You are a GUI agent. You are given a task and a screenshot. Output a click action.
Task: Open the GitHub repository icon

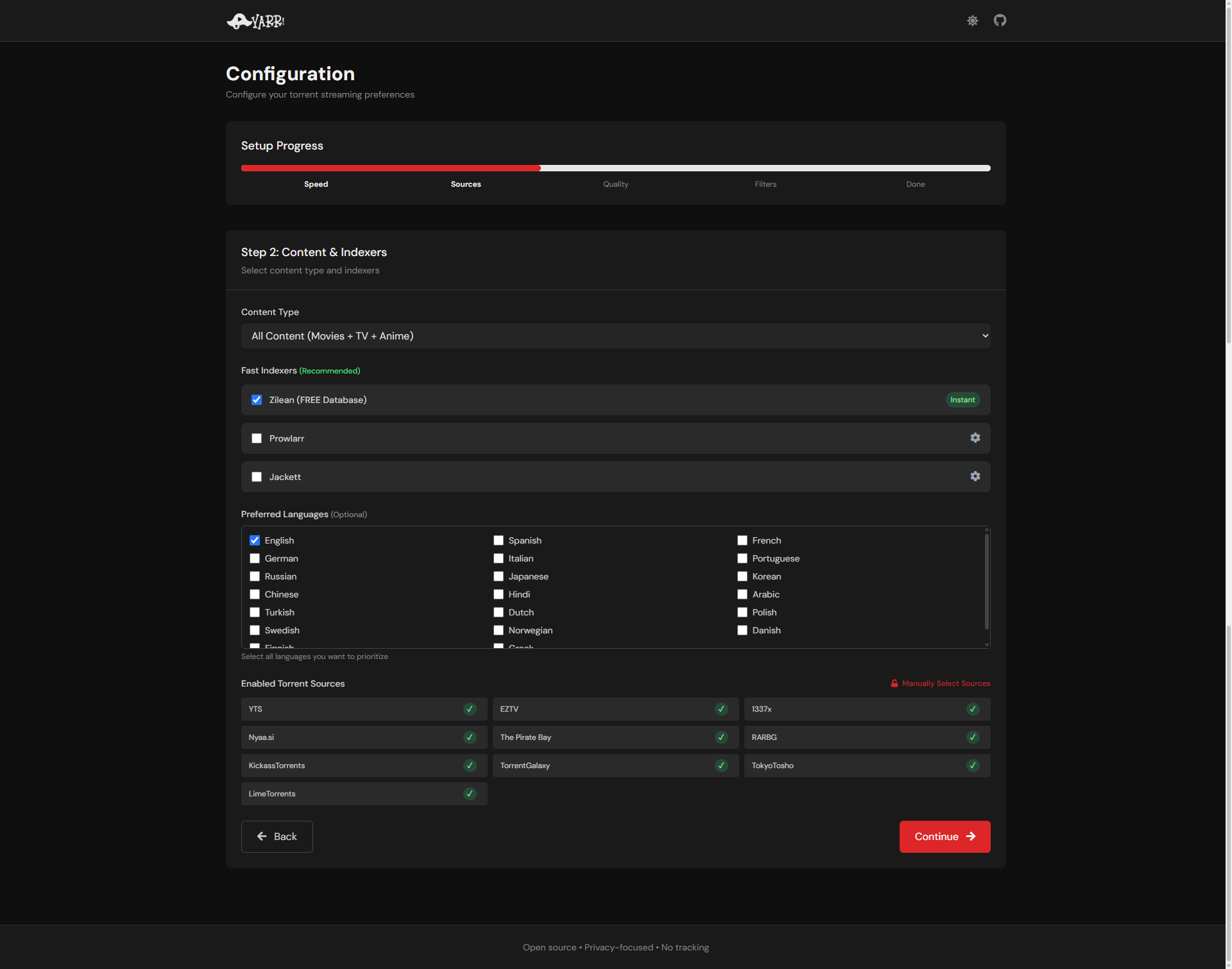1000,21
